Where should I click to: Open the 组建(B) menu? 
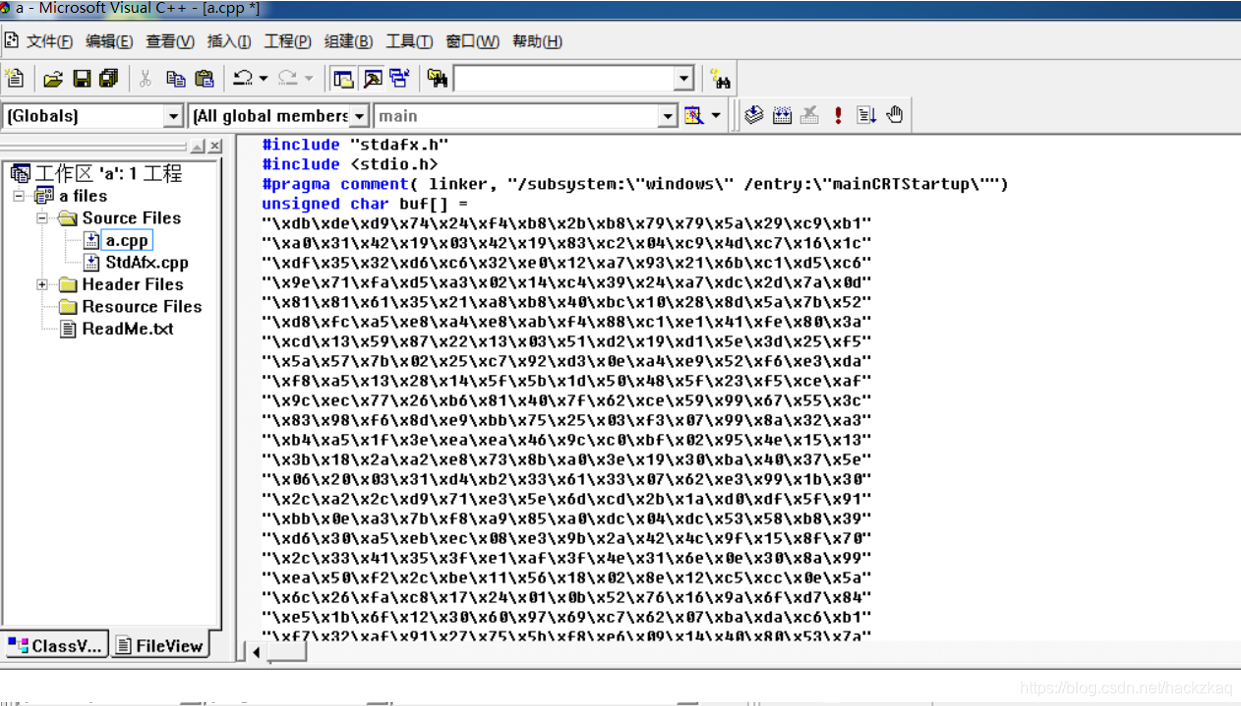(348, 41)
